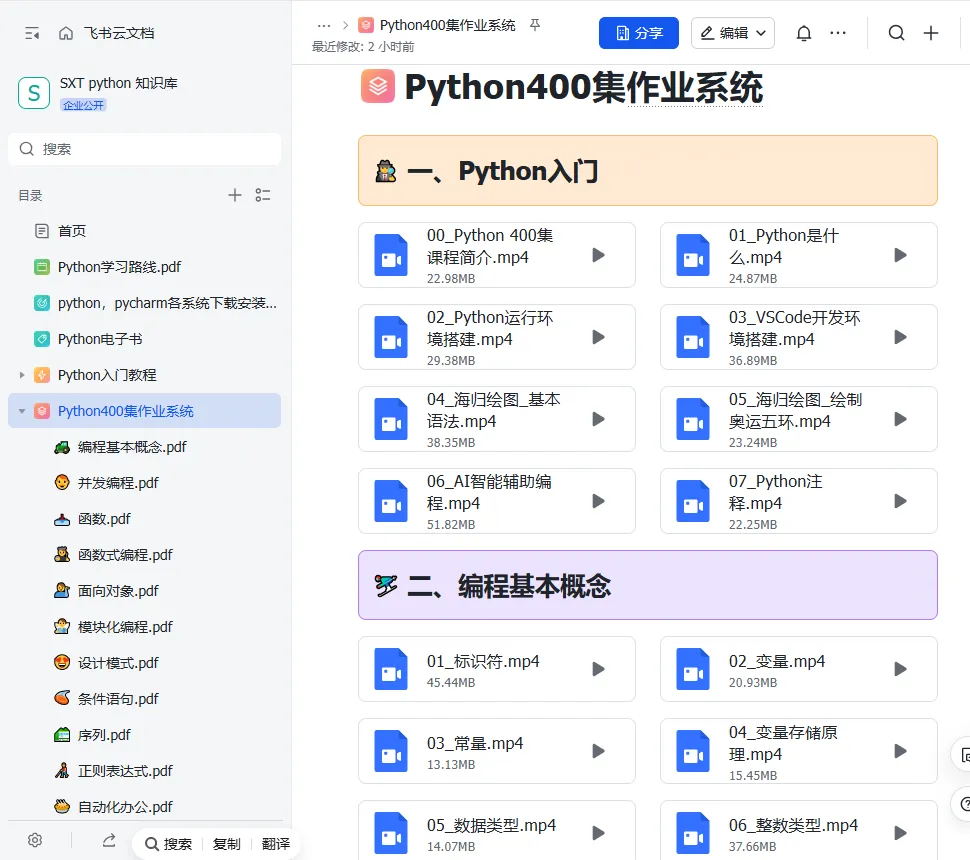The height and width of the screenshot is (860, 970).
Task: Play the 05_数据类型.mp4 video
Action: [x=598, y=833]
